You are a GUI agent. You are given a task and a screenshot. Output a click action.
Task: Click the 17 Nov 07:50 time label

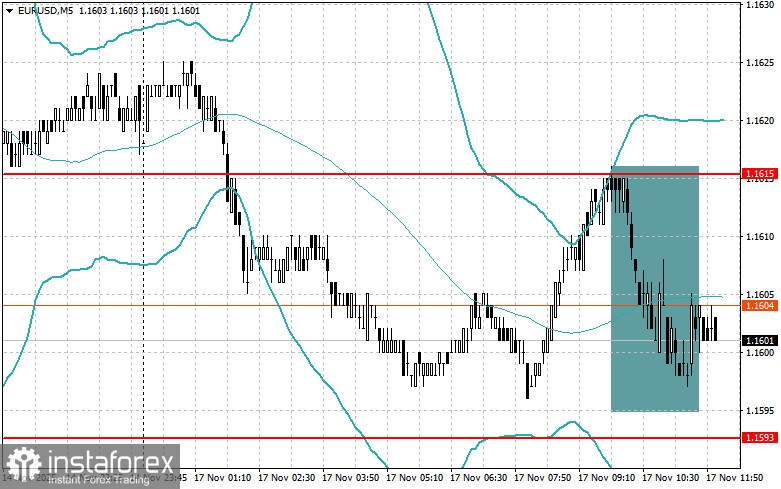pos(542,478)
